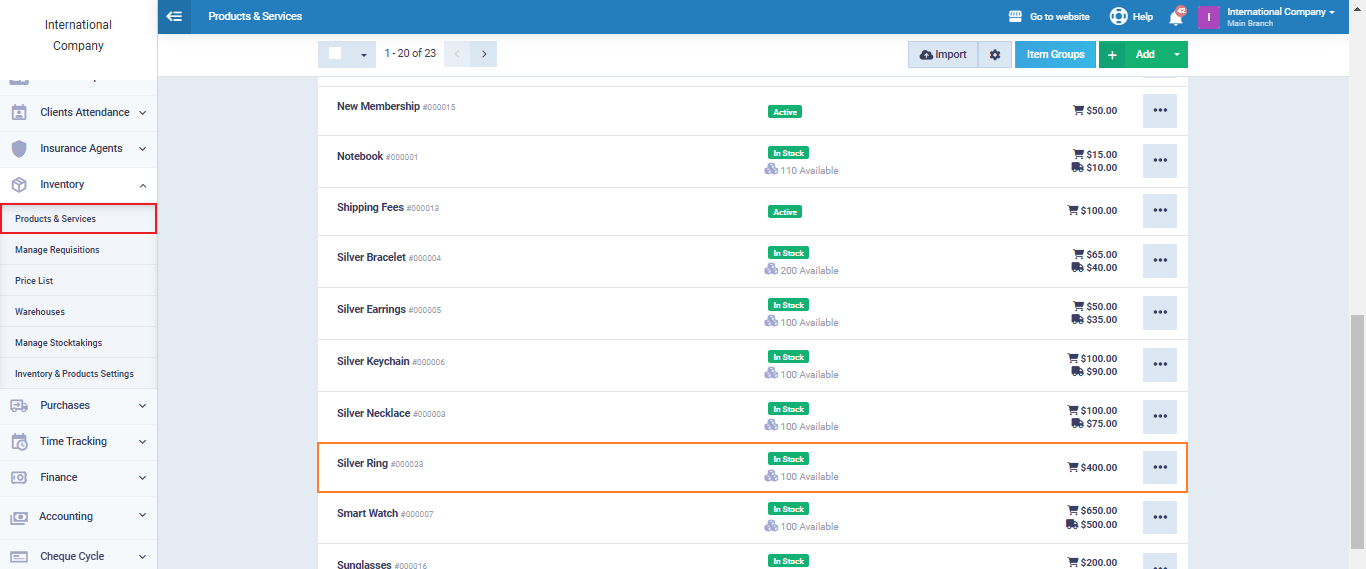Viewport: 1366px width, 569px height.
Task: Click the Import button
Action: [943, 55]
